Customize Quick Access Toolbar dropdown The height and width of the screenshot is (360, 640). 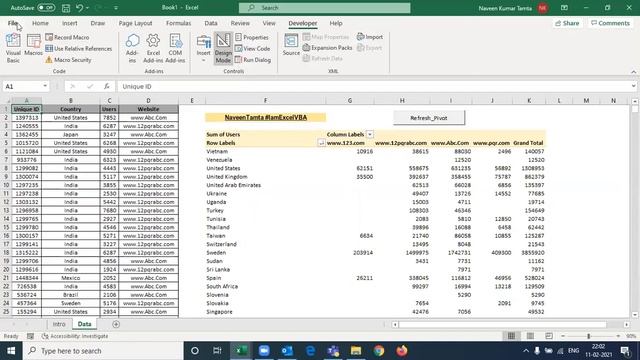(x=116, y=8)
